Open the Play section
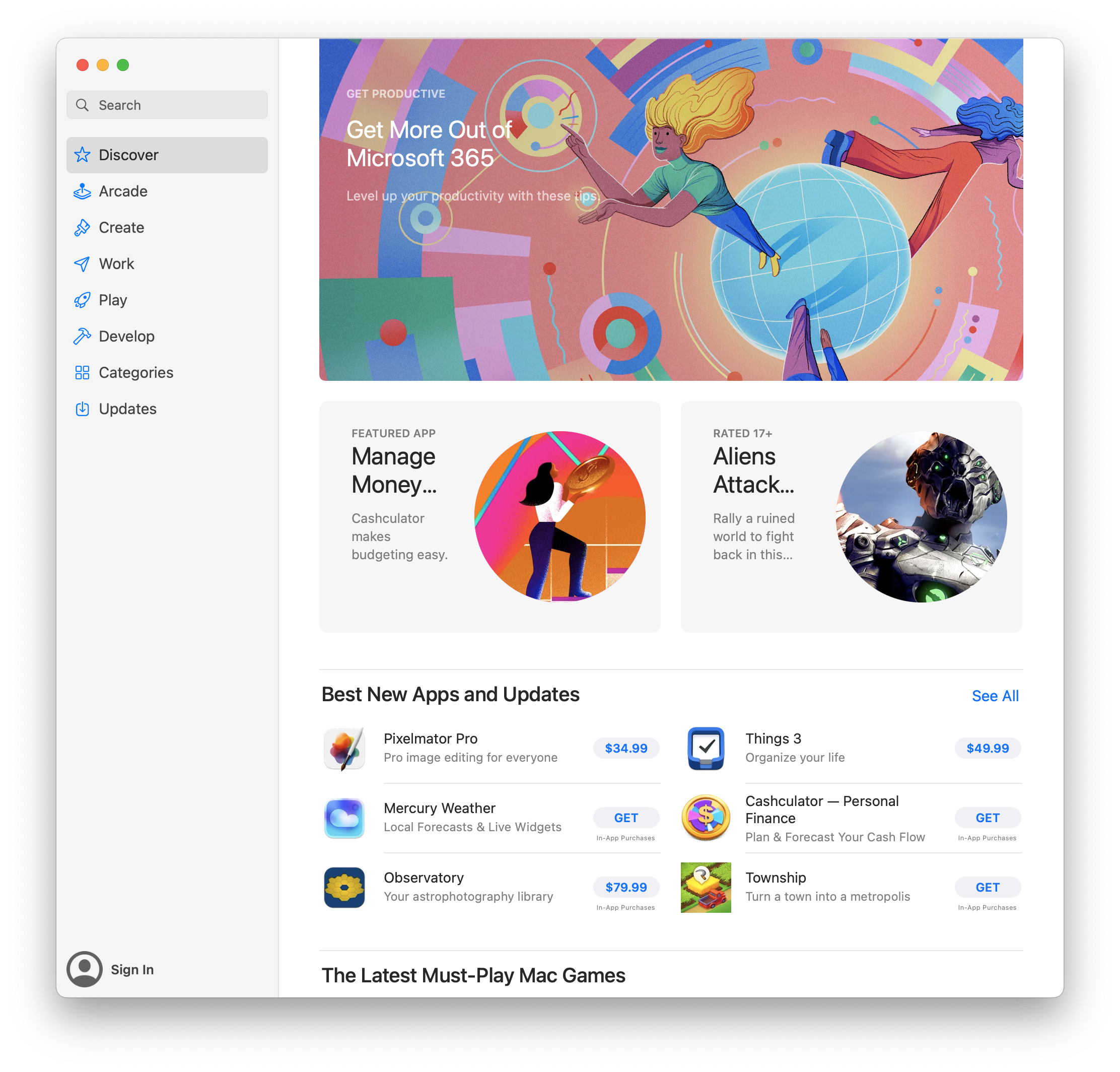Viewport: 1120px width, 1072px height. coord(167,300)
